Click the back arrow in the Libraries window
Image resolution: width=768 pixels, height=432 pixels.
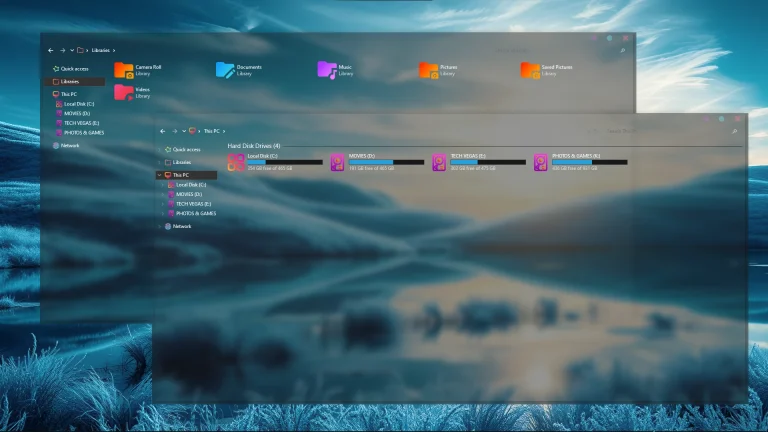pos(51,50)
